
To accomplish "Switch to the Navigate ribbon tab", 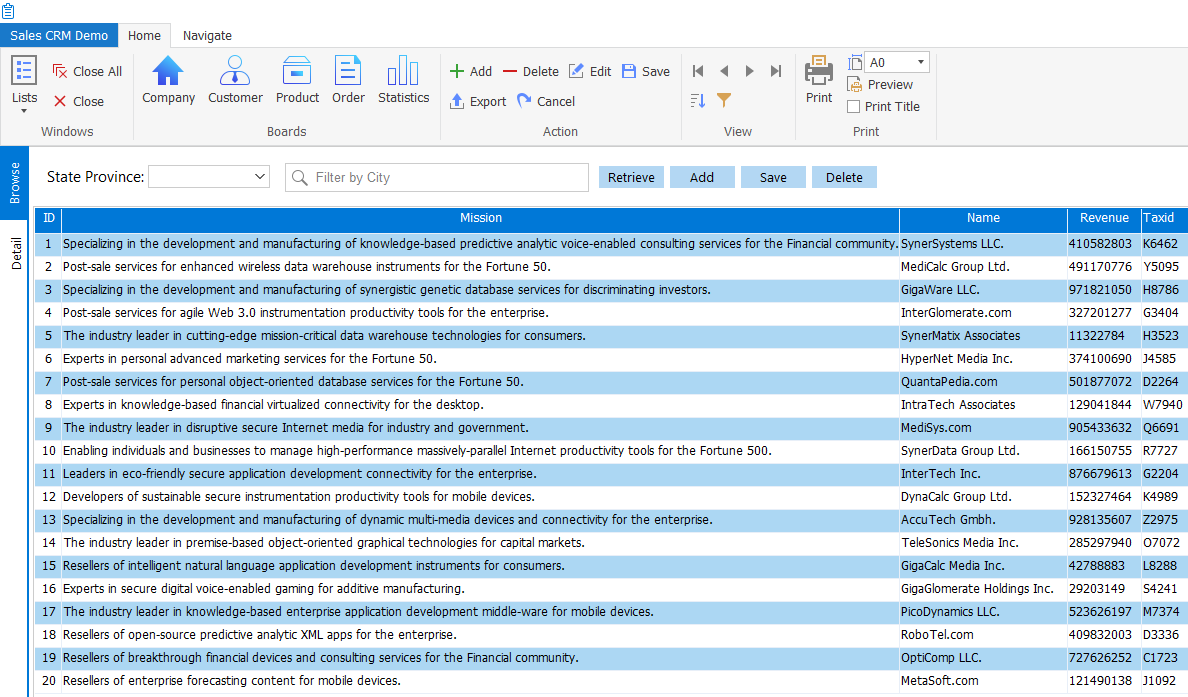I will pyautogui.click(x=207, y=36).
